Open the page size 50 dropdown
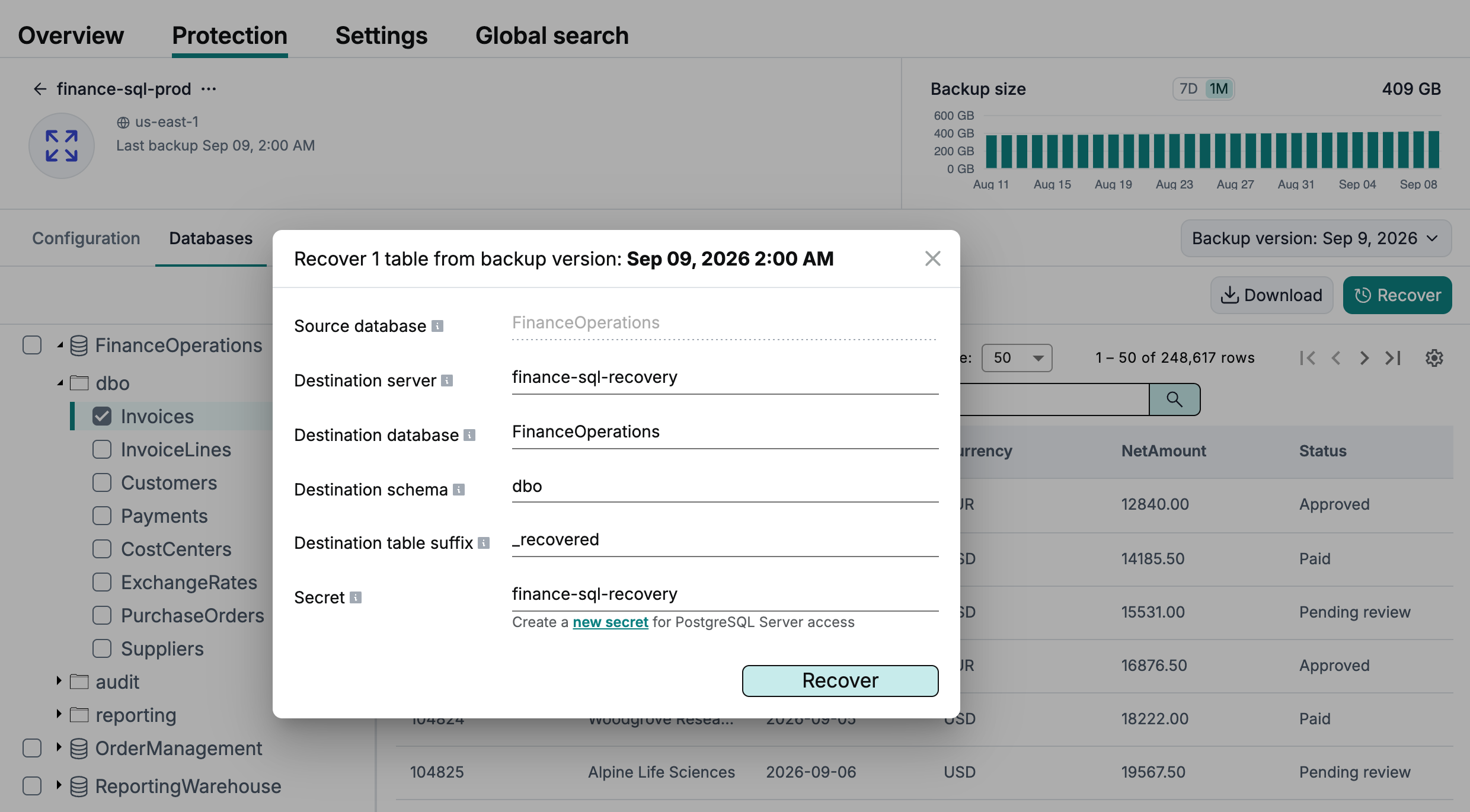Image resolution: width=1470 pixels, height=812 pixels. (x=1017, y=358)
